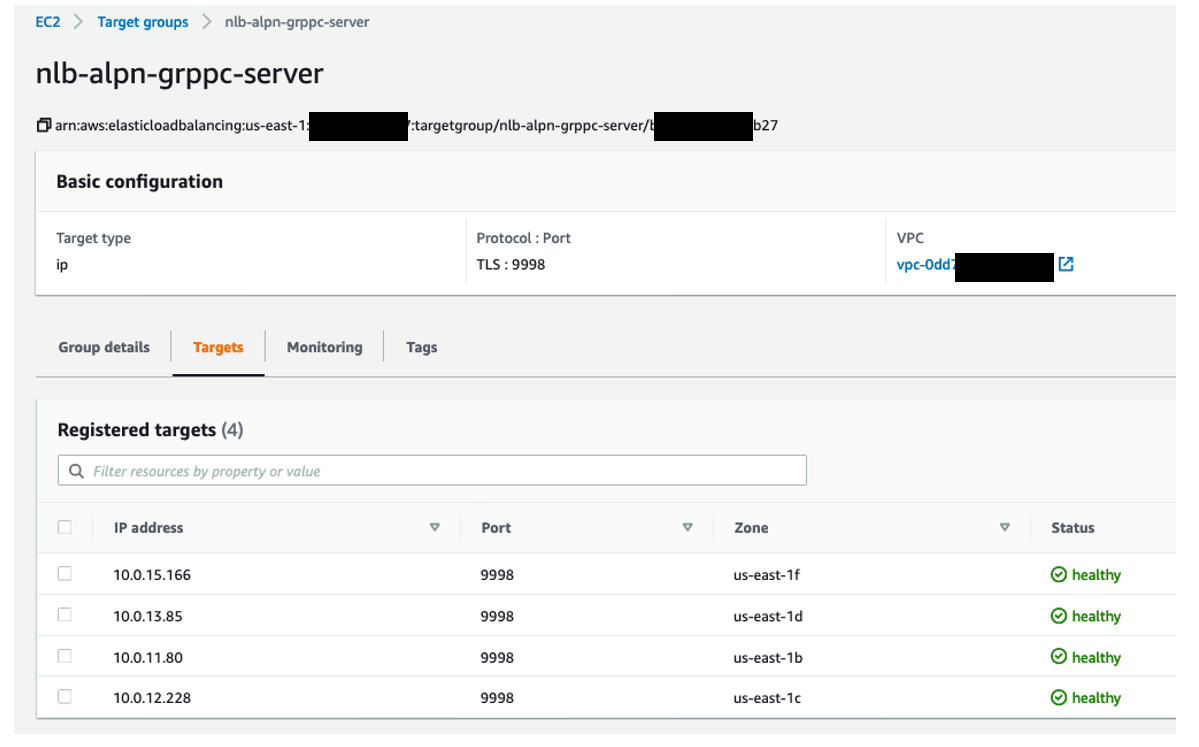Viewport: 1199px width, 747px height.
Task: Sort by IP address column arrow
Action: 434,528
